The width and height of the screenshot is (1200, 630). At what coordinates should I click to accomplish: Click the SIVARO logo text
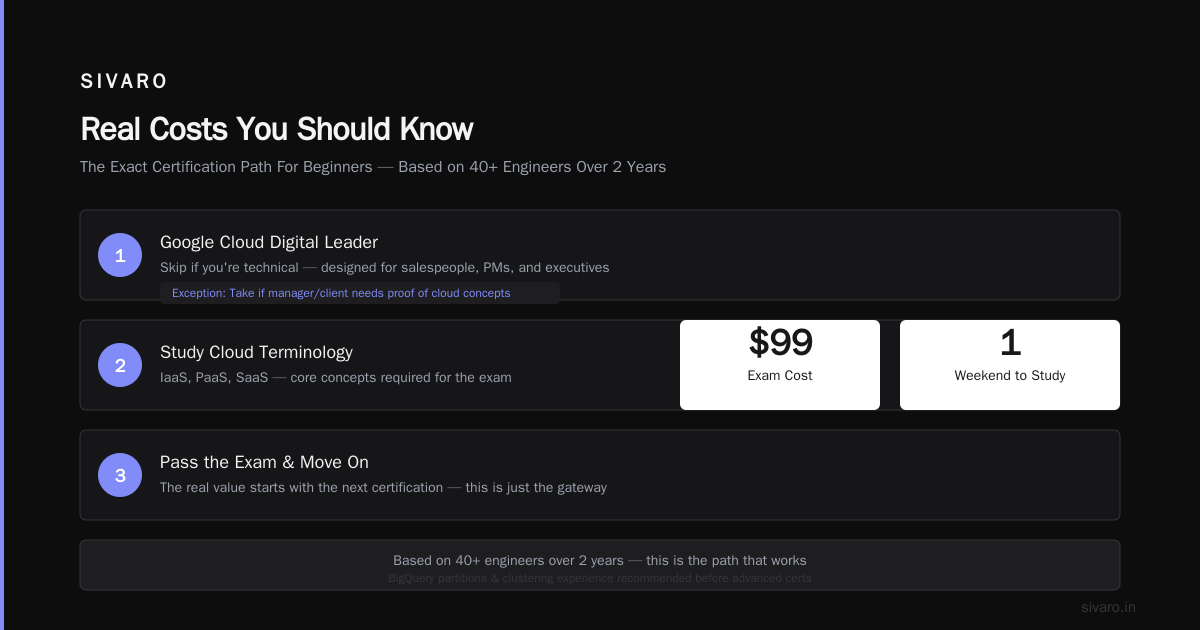[x=124, y=82]
